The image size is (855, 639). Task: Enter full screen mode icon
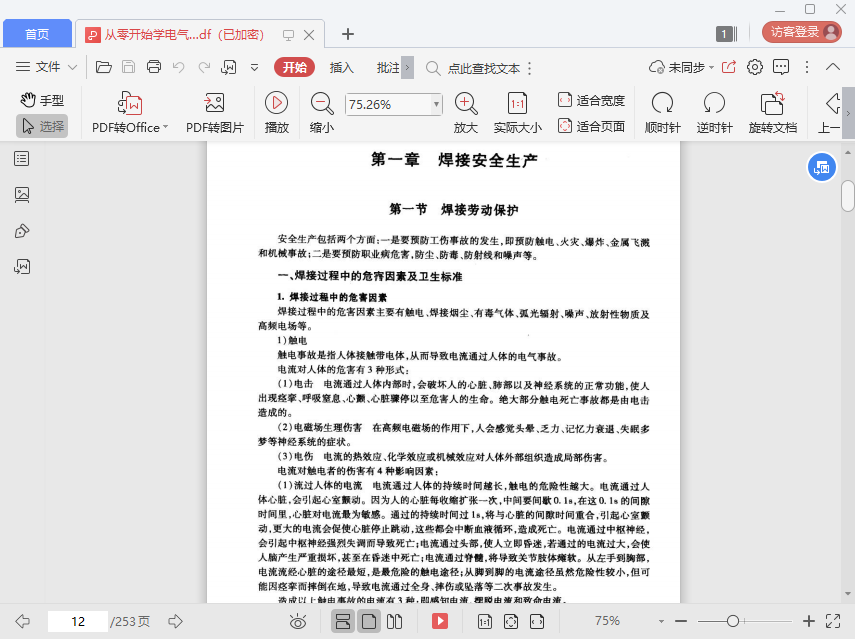pos(833,621)
